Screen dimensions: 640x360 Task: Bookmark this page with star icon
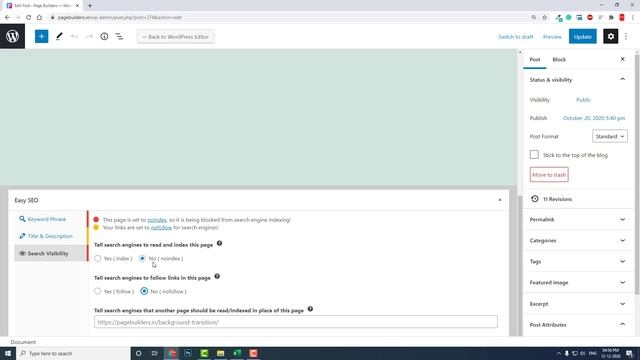[x=544, y=18]
